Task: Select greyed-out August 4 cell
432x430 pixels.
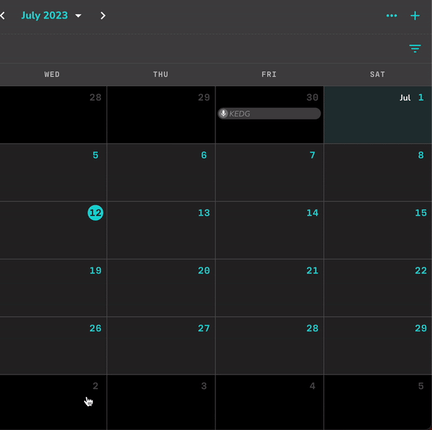Action: point(269,402)
